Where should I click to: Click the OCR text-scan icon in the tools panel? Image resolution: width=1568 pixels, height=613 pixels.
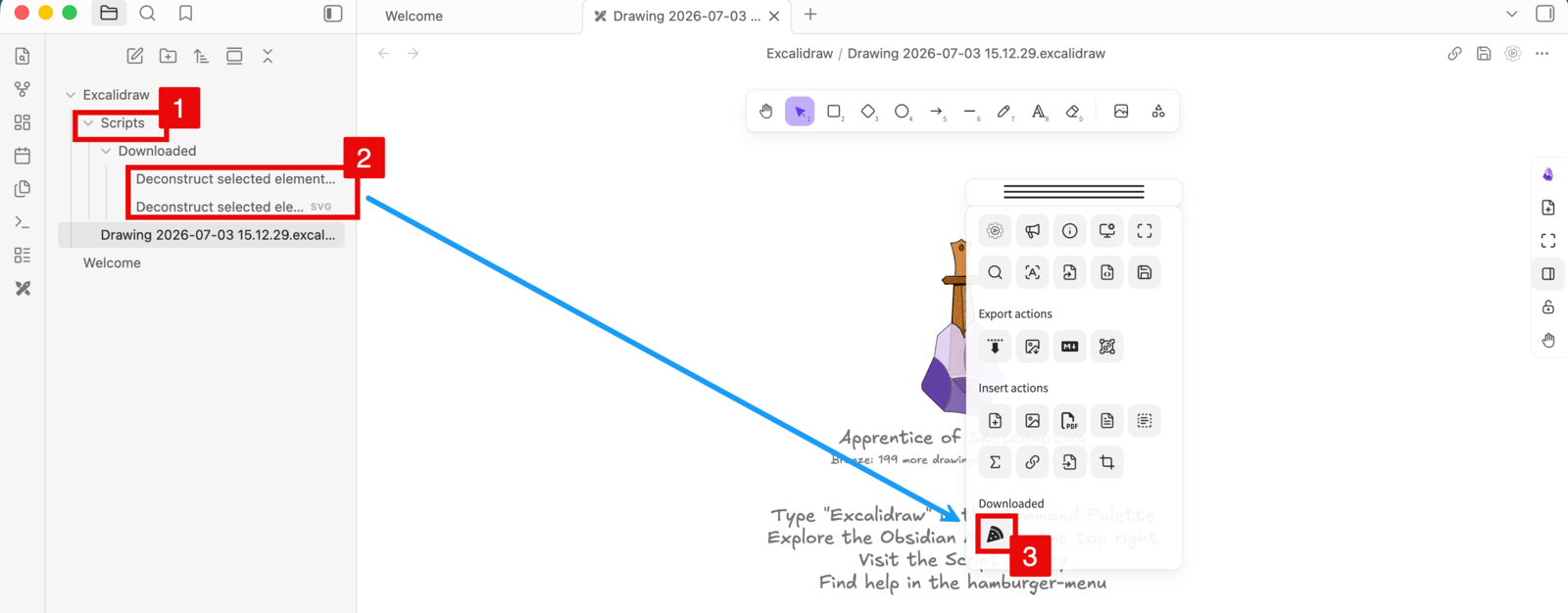(1033, 272)
